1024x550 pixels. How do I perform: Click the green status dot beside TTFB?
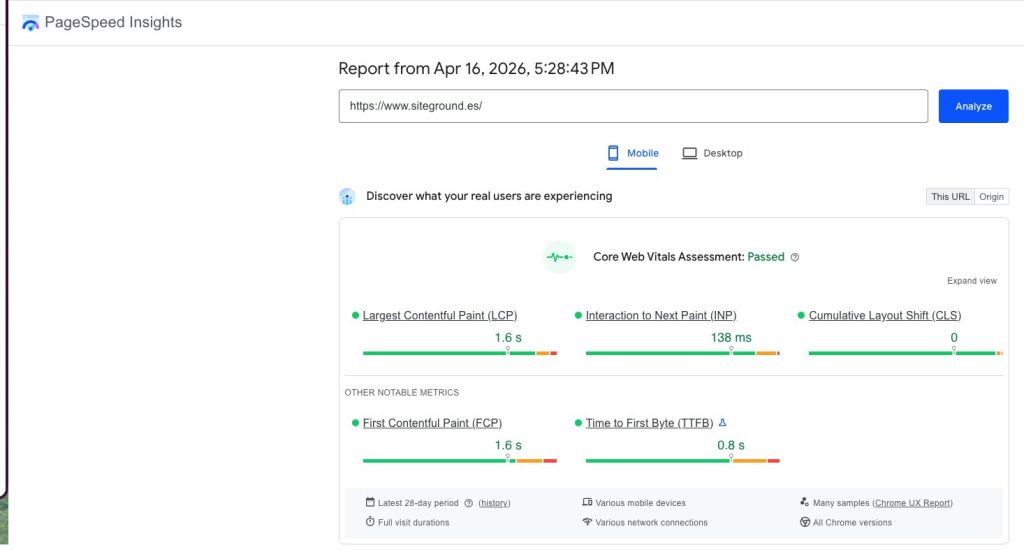pyautogui.click(x=578, y=423)
